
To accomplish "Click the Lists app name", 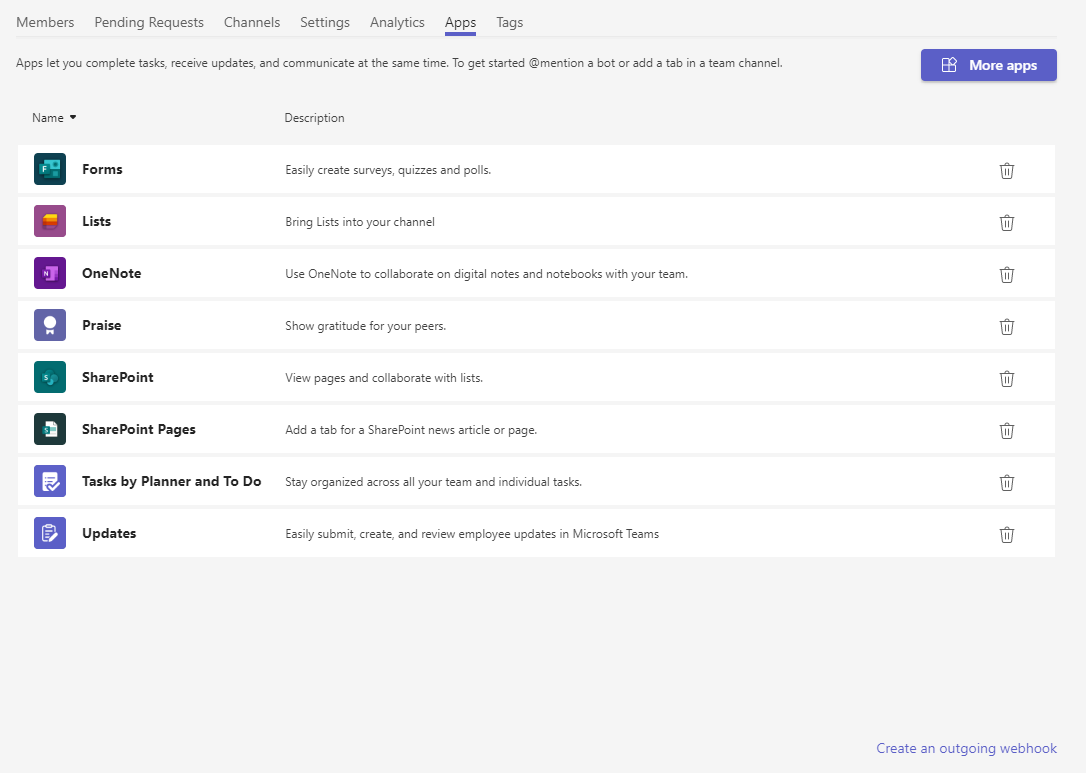I will pyautogui.click(x=96, y=221).
